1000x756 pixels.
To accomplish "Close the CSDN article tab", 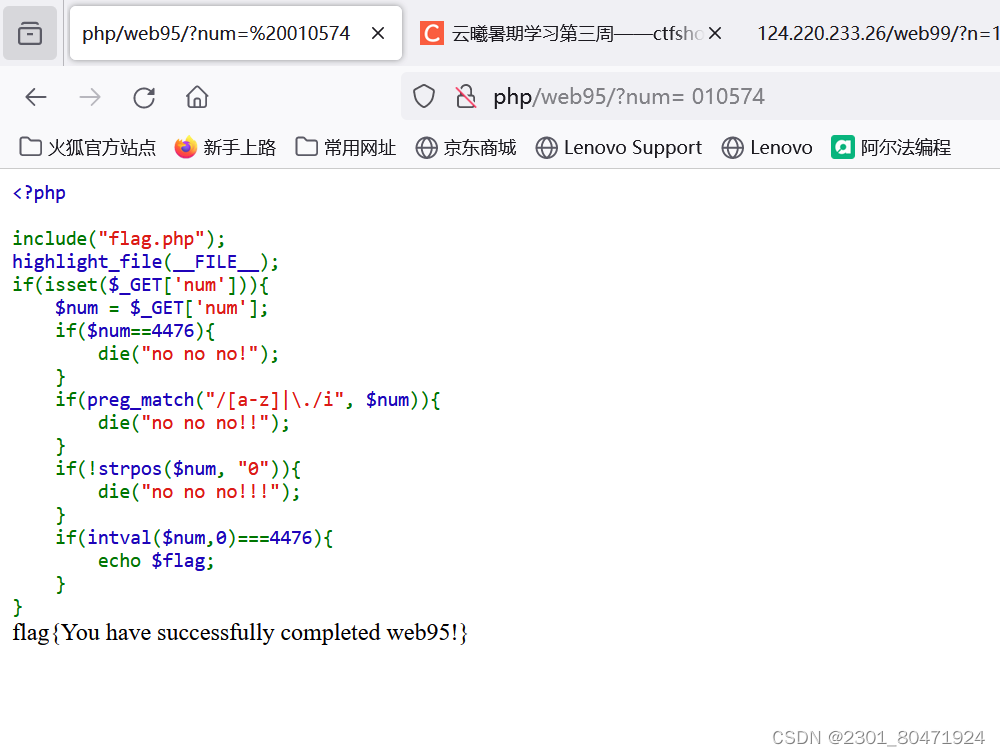I will (x=714, y=33).
